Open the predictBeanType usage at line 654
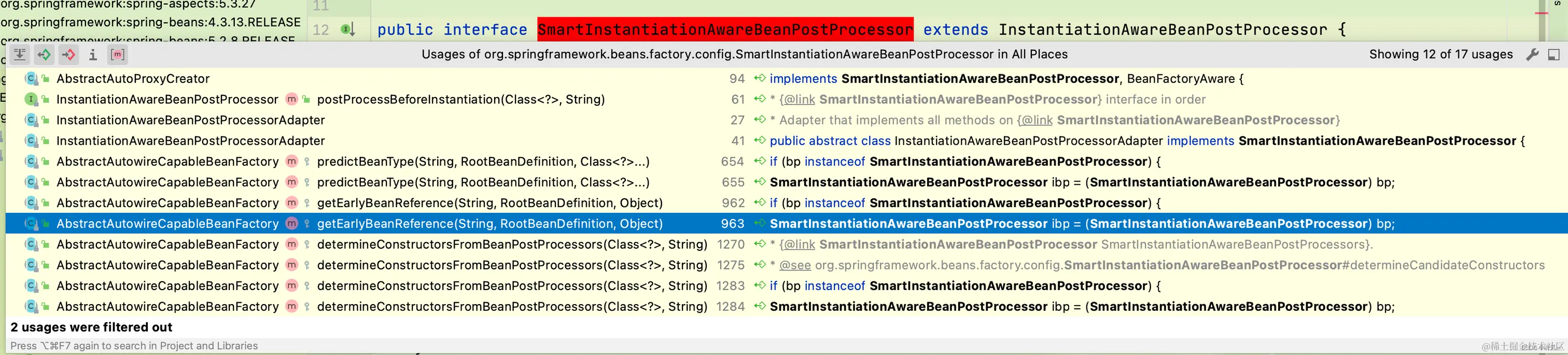Screen dimensions: 1568x355 [787, 161]
